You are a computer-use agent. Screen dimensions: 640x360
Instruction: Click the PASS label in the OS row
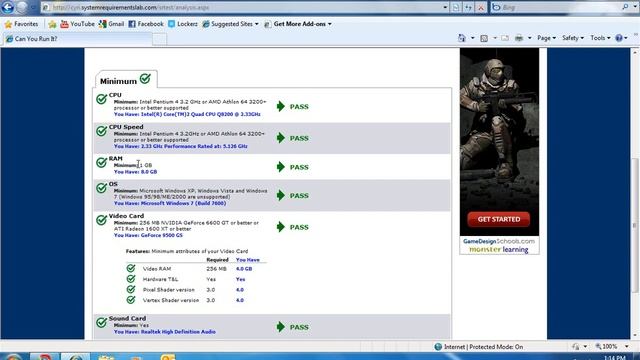(299, 196)
